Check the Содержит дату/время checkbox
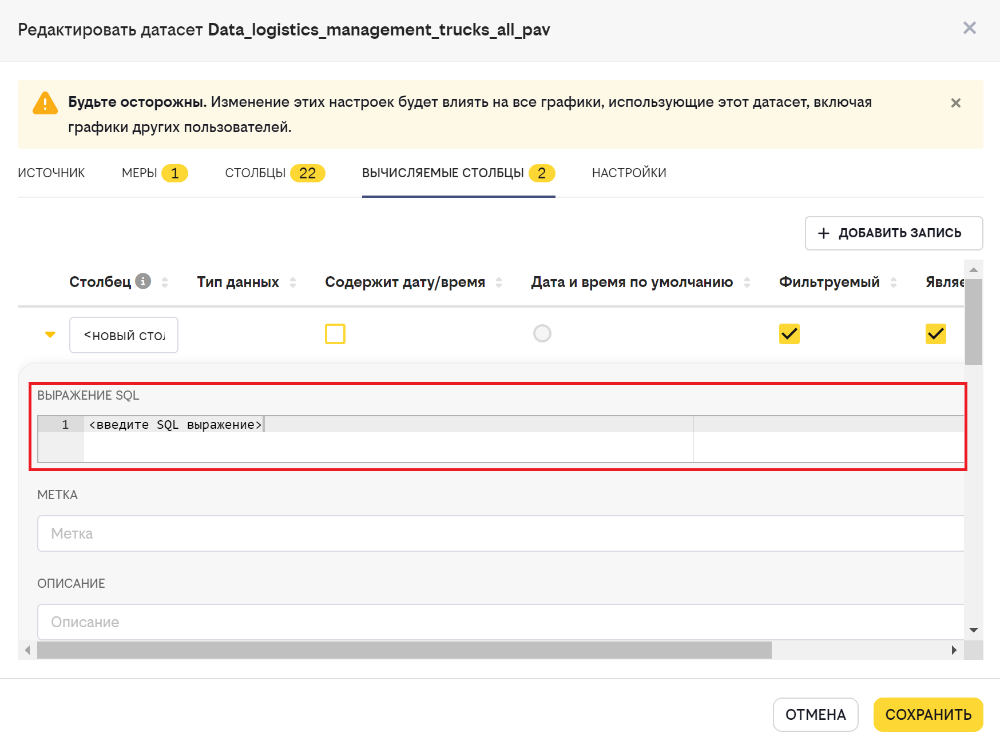This screenshot has width=1000, height=749. click(335, 334)
